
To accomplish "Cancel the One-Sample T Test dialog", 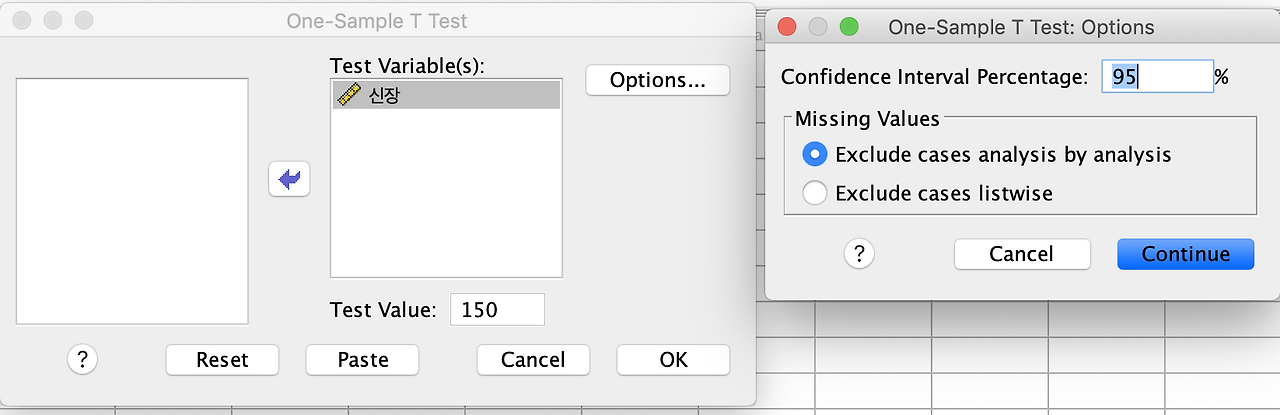I will point(533,360).
